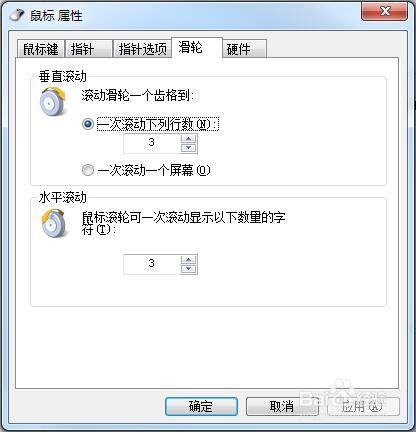
Task: Click the mouse icon in title bar
Action: 17,15
